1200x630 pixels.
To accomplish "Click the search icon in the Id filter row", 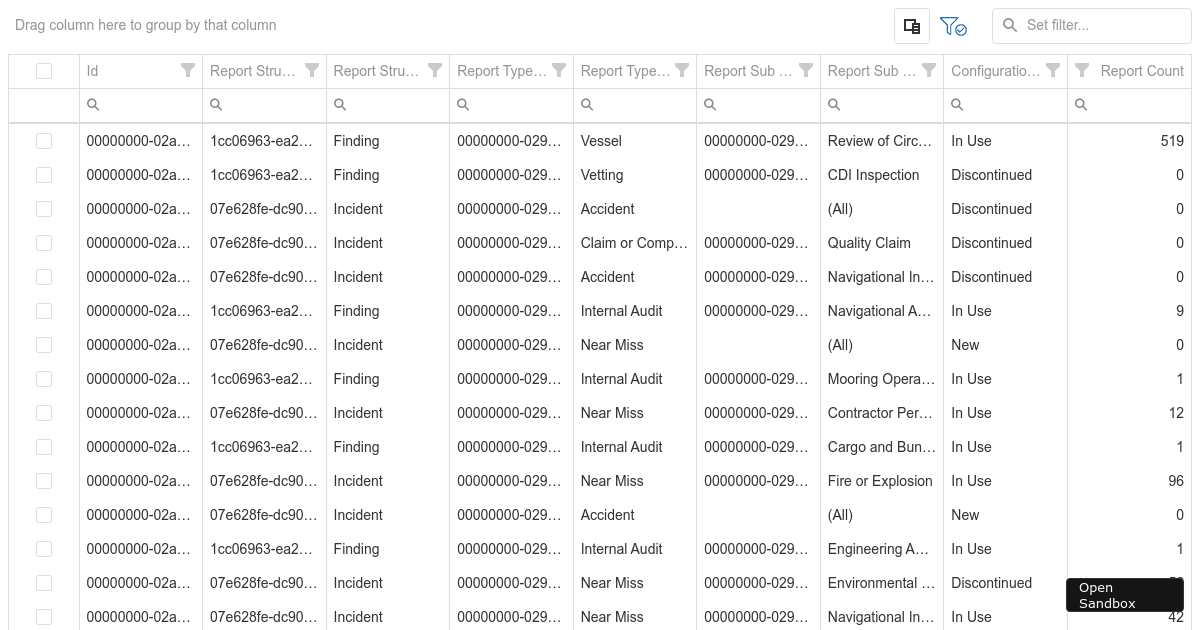I will (x=93, y=104).
